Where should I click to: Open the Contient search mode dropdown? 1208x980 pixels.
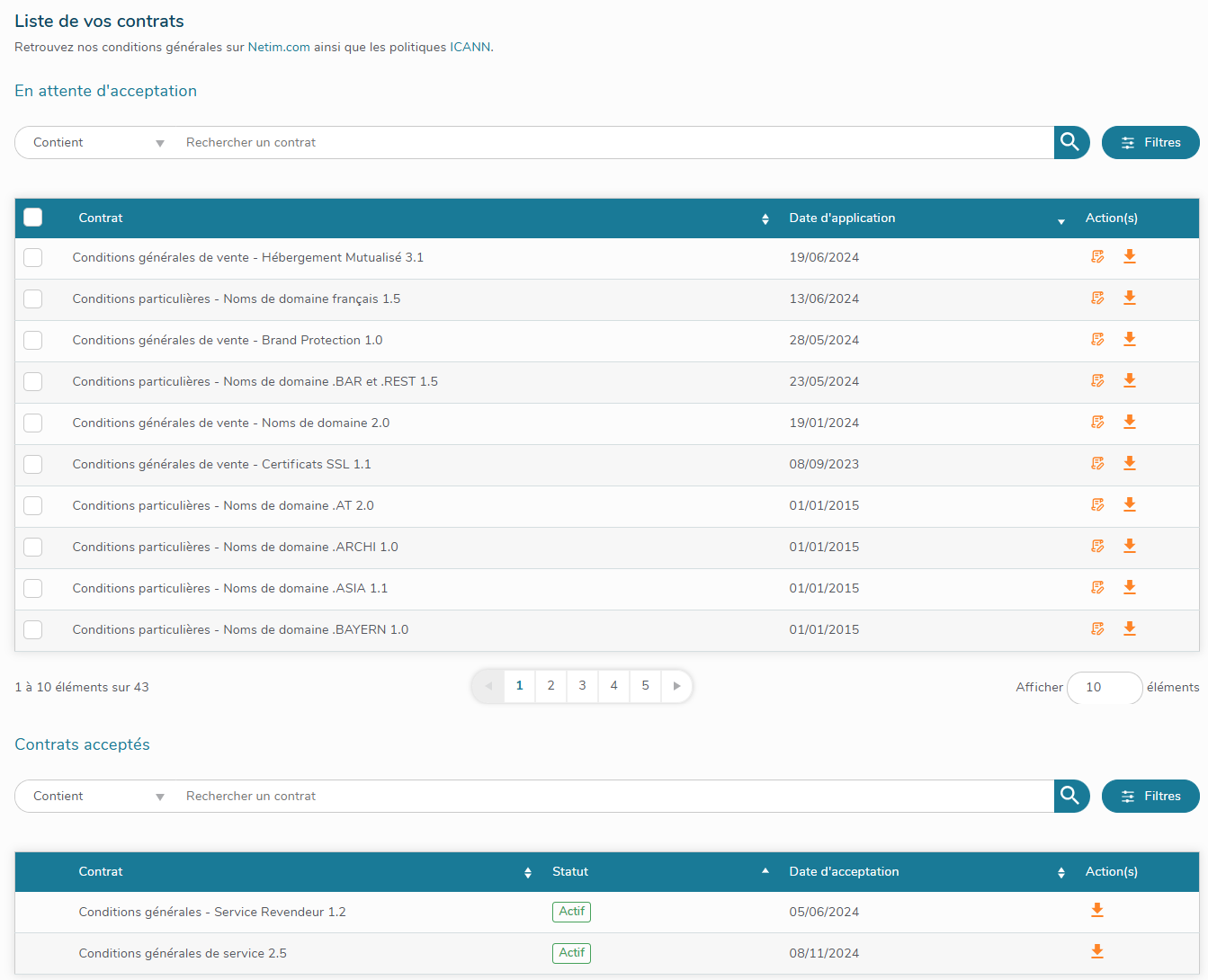click(94, 142)
